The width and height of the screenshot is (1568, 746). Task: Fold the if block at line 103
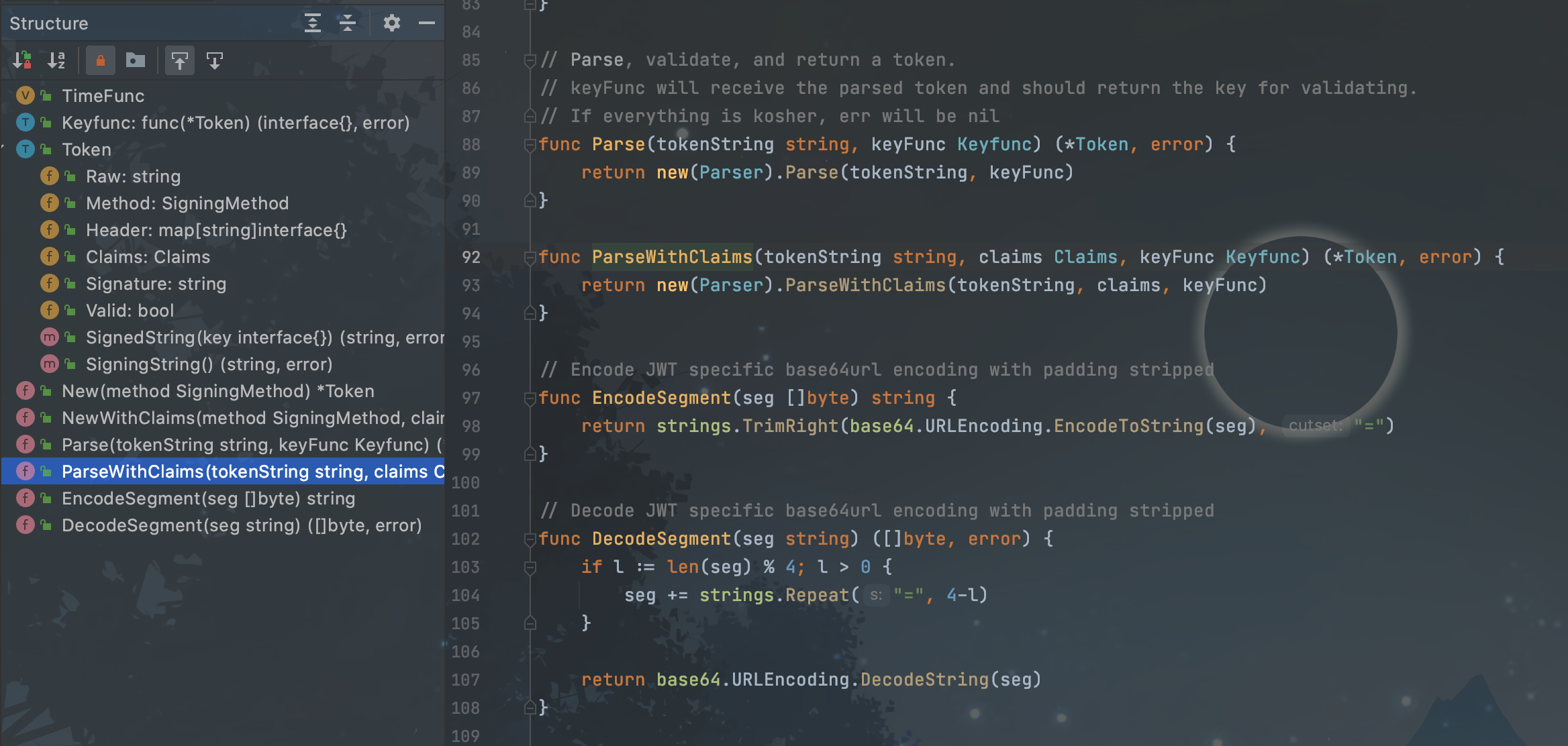pos(530,568)
